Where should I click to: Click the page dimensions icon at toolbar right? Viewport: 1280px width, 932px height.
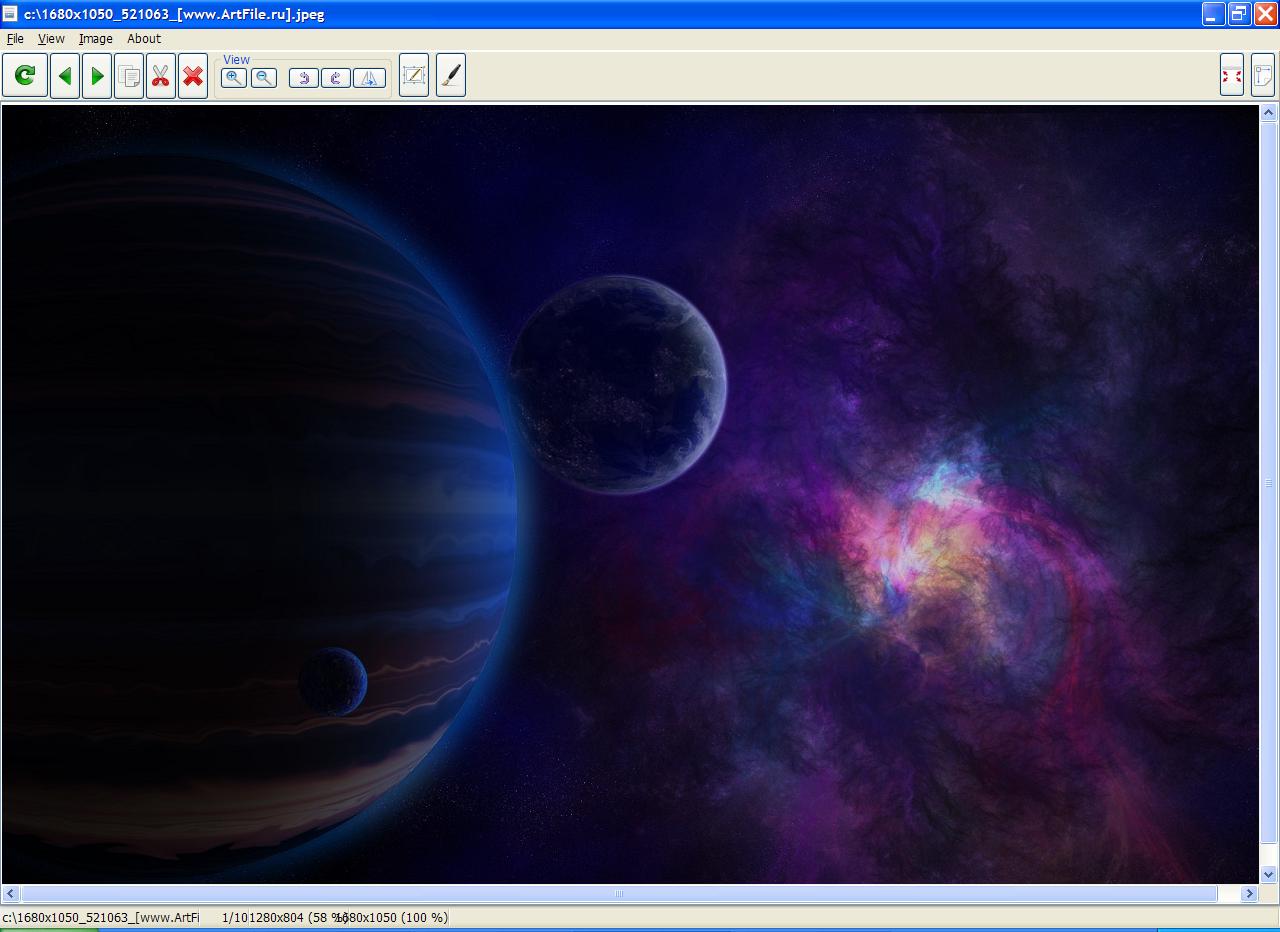[1263, 76]
